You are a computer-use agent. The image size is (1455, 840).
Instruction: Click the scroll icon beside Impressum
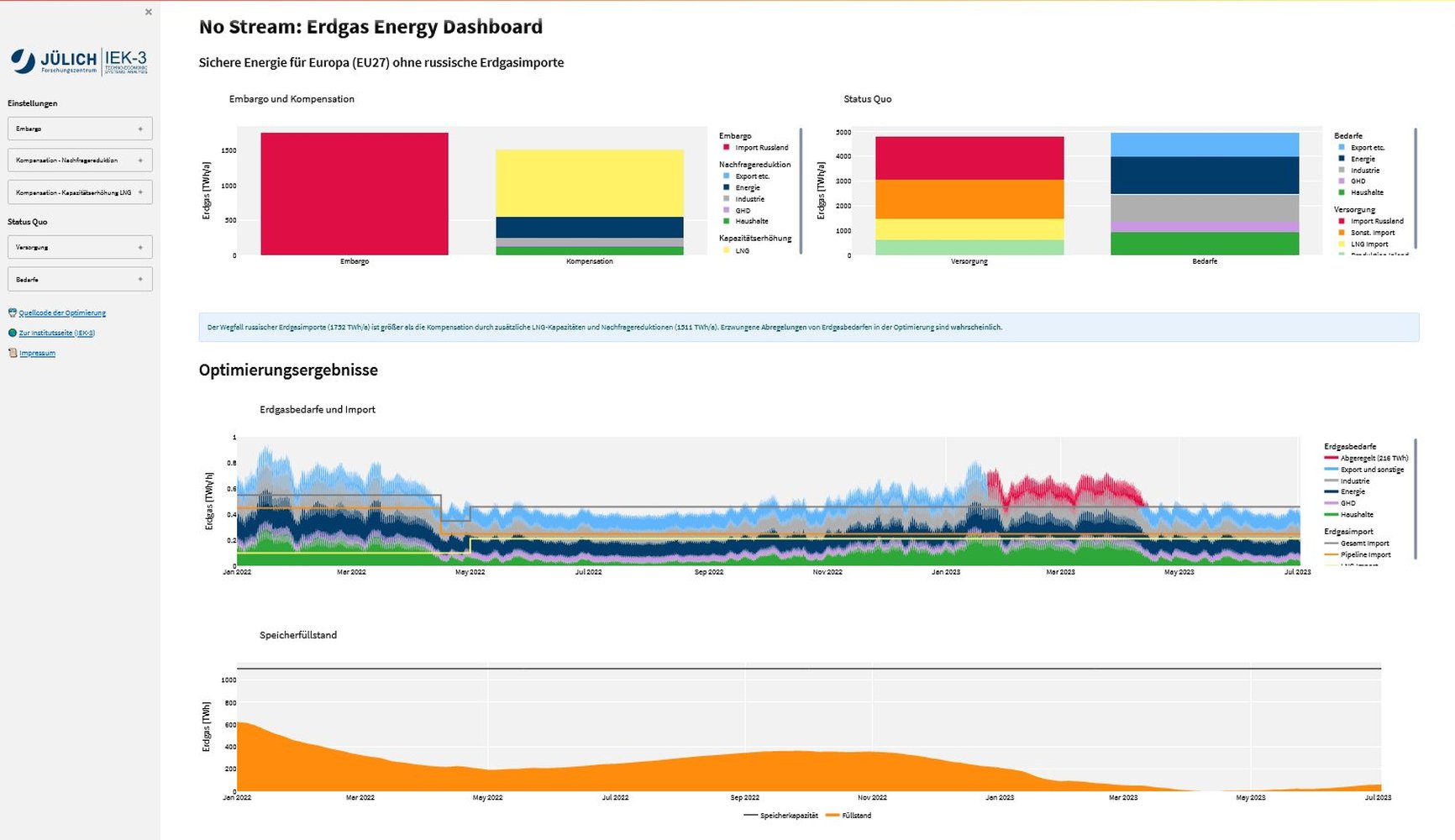click(12, 353)
